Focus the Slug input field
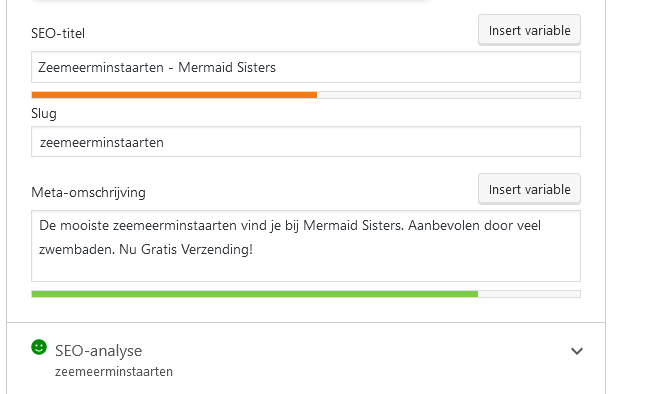The width and height of the screenshot is (657, 394). pos(306,142)
